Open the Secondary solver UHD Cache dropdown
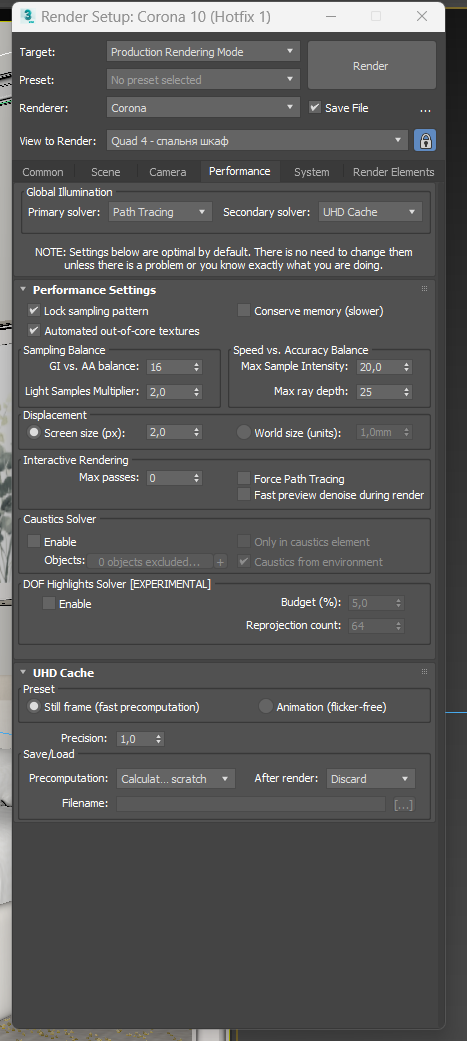This screenshot has width=467, height=1041. click(370, 212)
